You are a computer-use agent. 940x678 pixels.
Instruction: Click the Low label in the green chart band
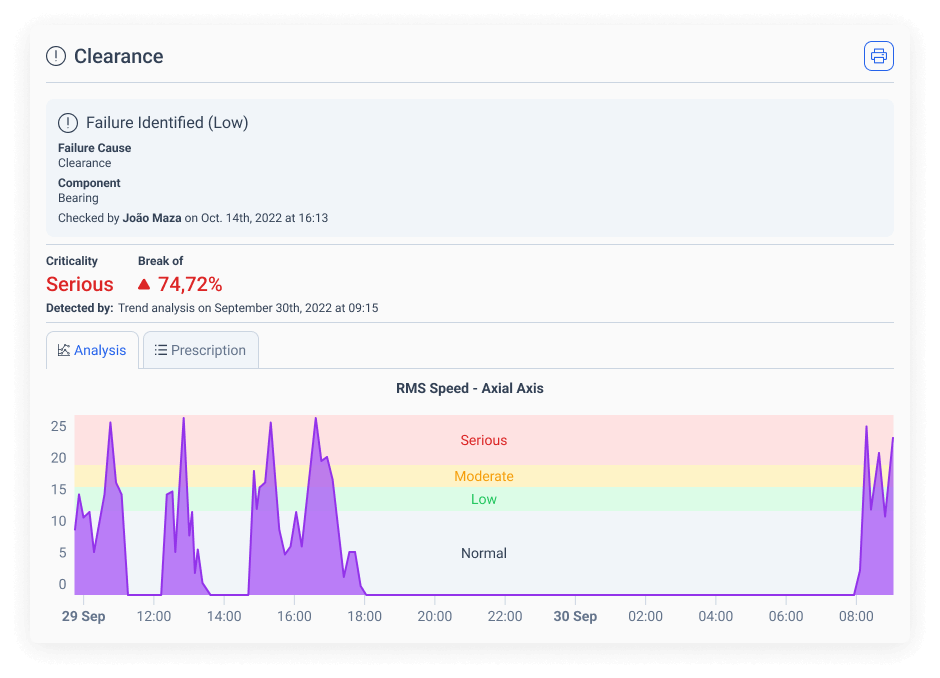[484, 499]
